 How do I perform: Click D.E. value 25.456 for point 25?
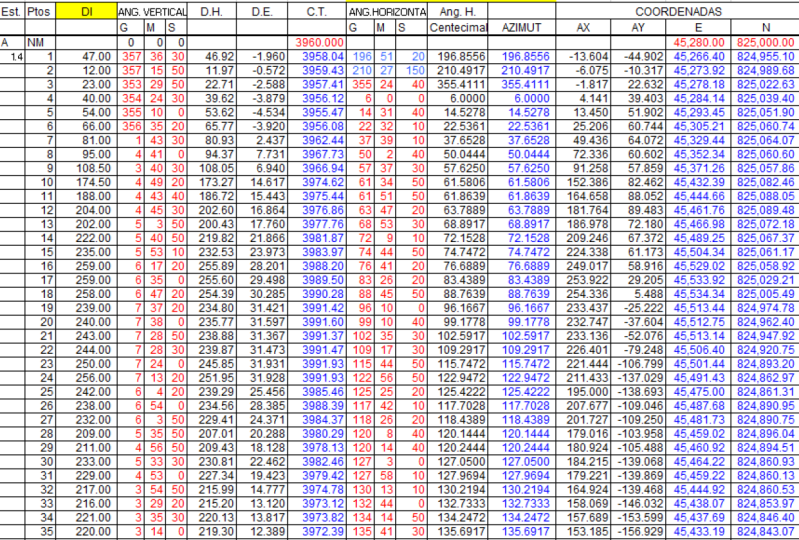pyautogui.click(x=268, y=392)
